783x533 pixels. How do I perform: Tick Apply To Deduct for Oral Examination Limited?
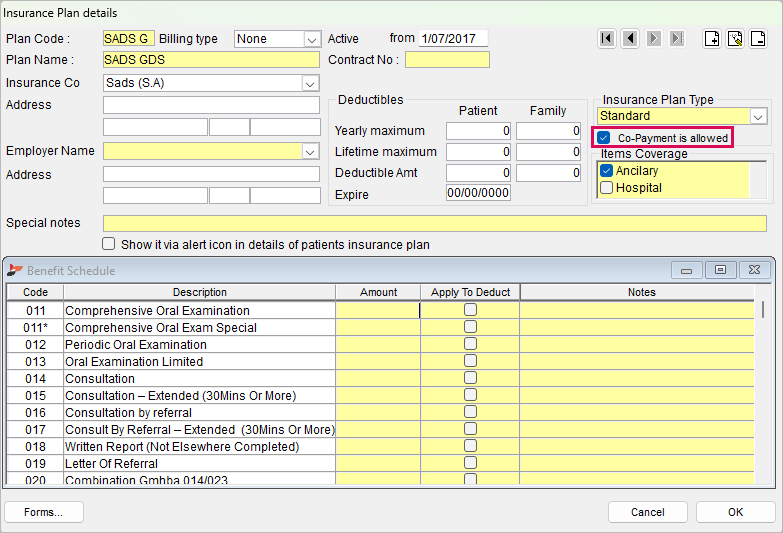coord(470,361)
